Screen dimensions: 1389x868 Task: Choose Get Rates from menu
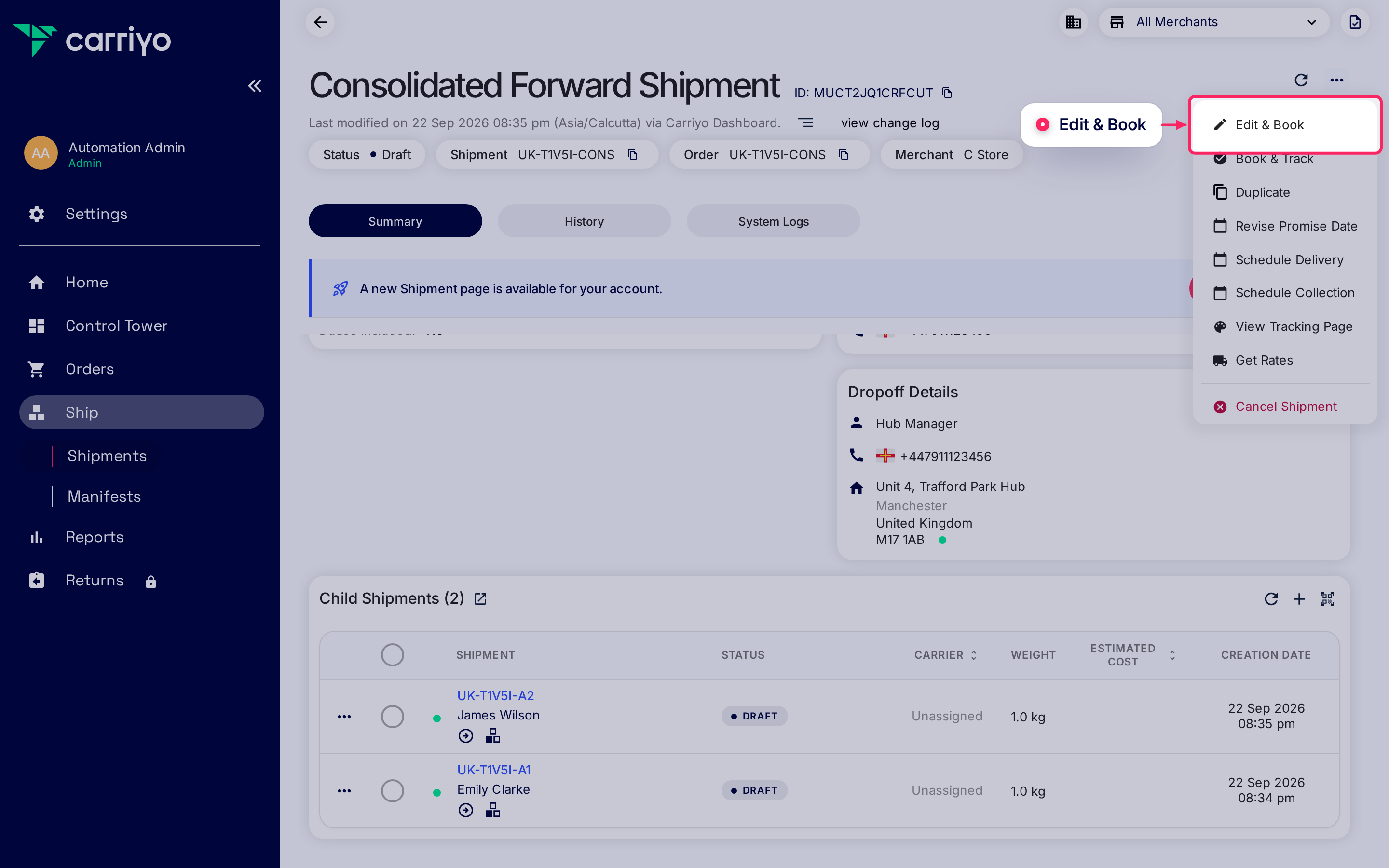[1284, 360]
